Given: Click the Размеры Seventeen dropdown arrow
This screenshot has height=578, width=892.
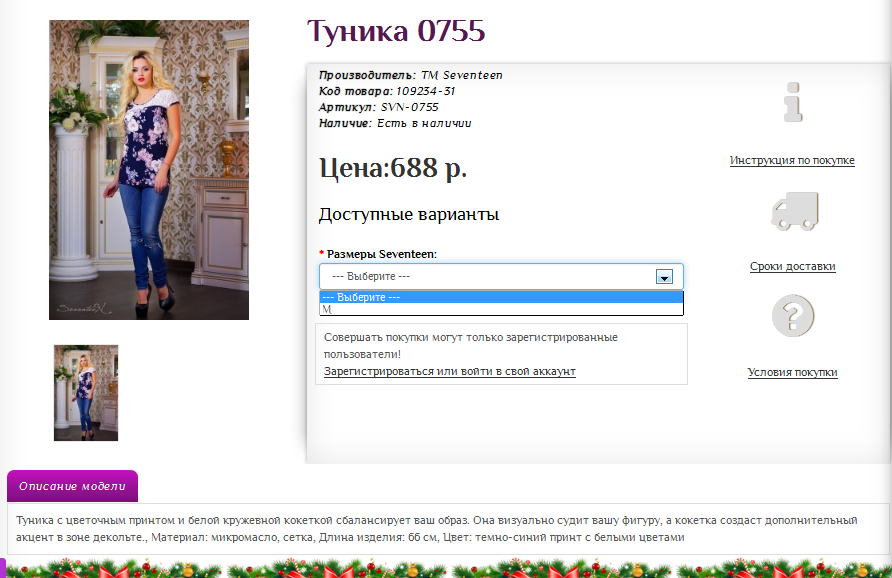Looking at the screenshot, I should (x=664, y=277).
